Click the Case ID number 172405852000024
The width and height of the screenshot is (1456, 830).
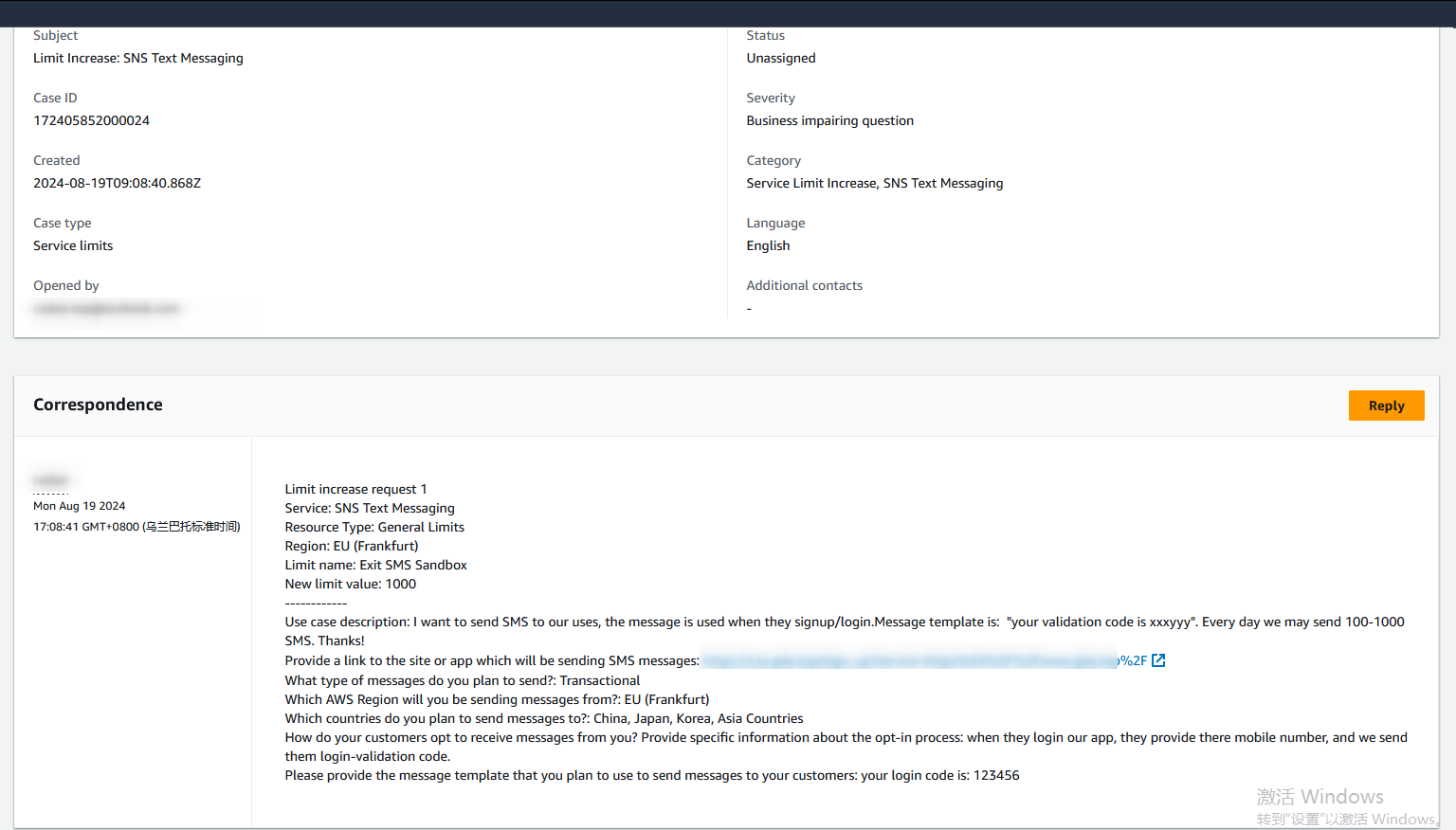click(x=91, y=120)
